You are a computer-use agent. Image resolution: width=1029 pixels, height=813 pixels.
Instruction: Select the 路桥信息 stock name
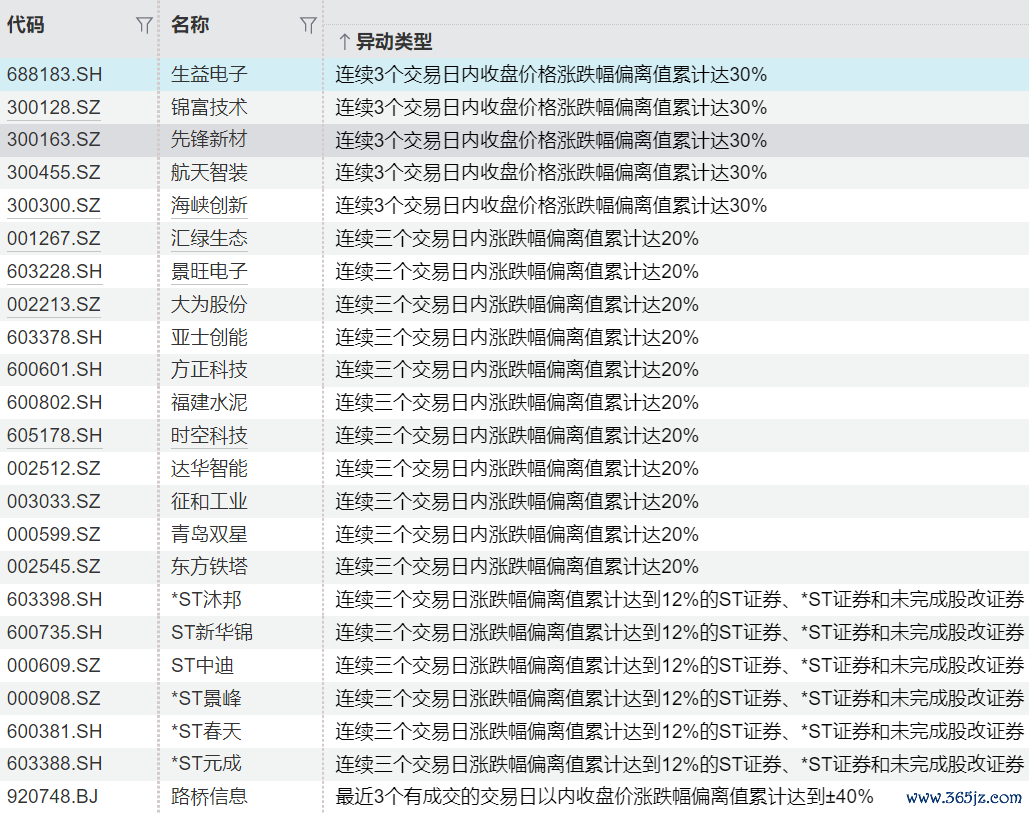click(x=209, y=797)
